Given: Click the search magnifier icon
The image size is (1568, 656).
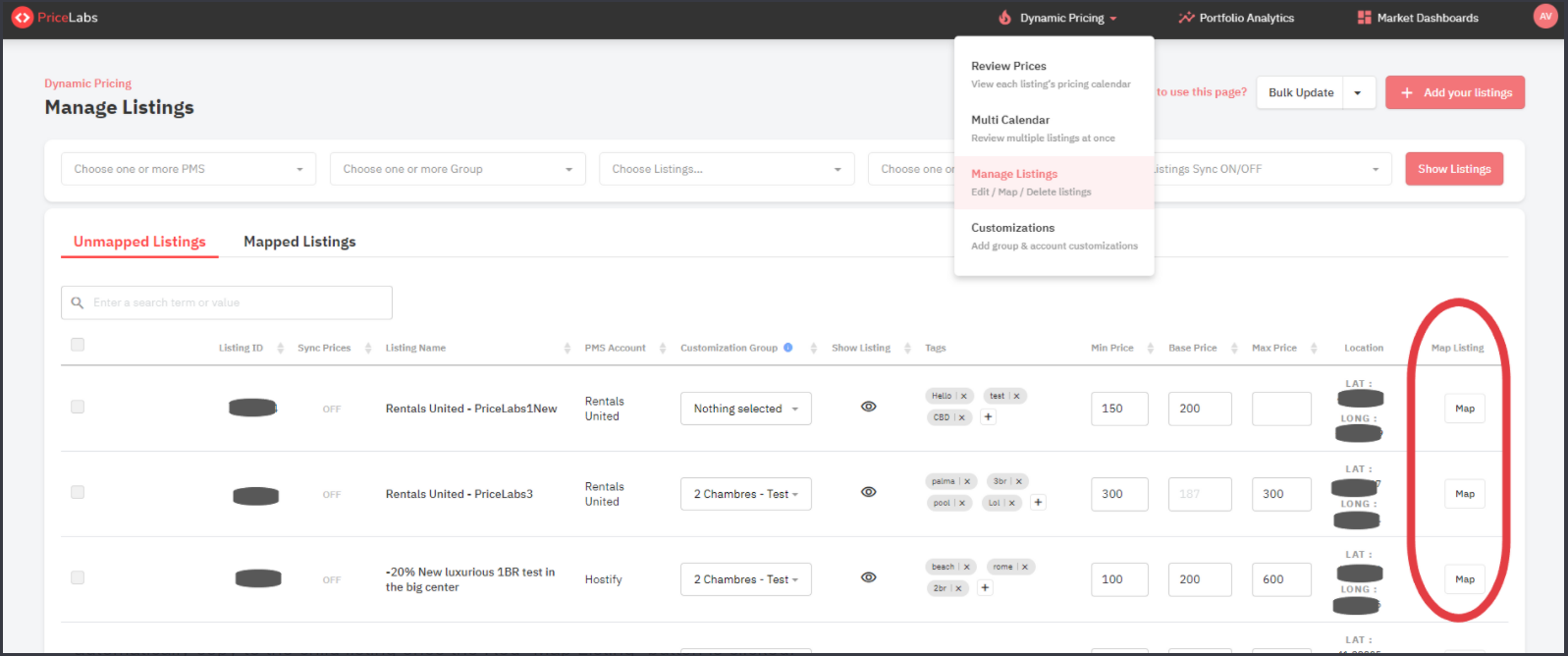Looking at the screenshot, I should coord(78,302).
